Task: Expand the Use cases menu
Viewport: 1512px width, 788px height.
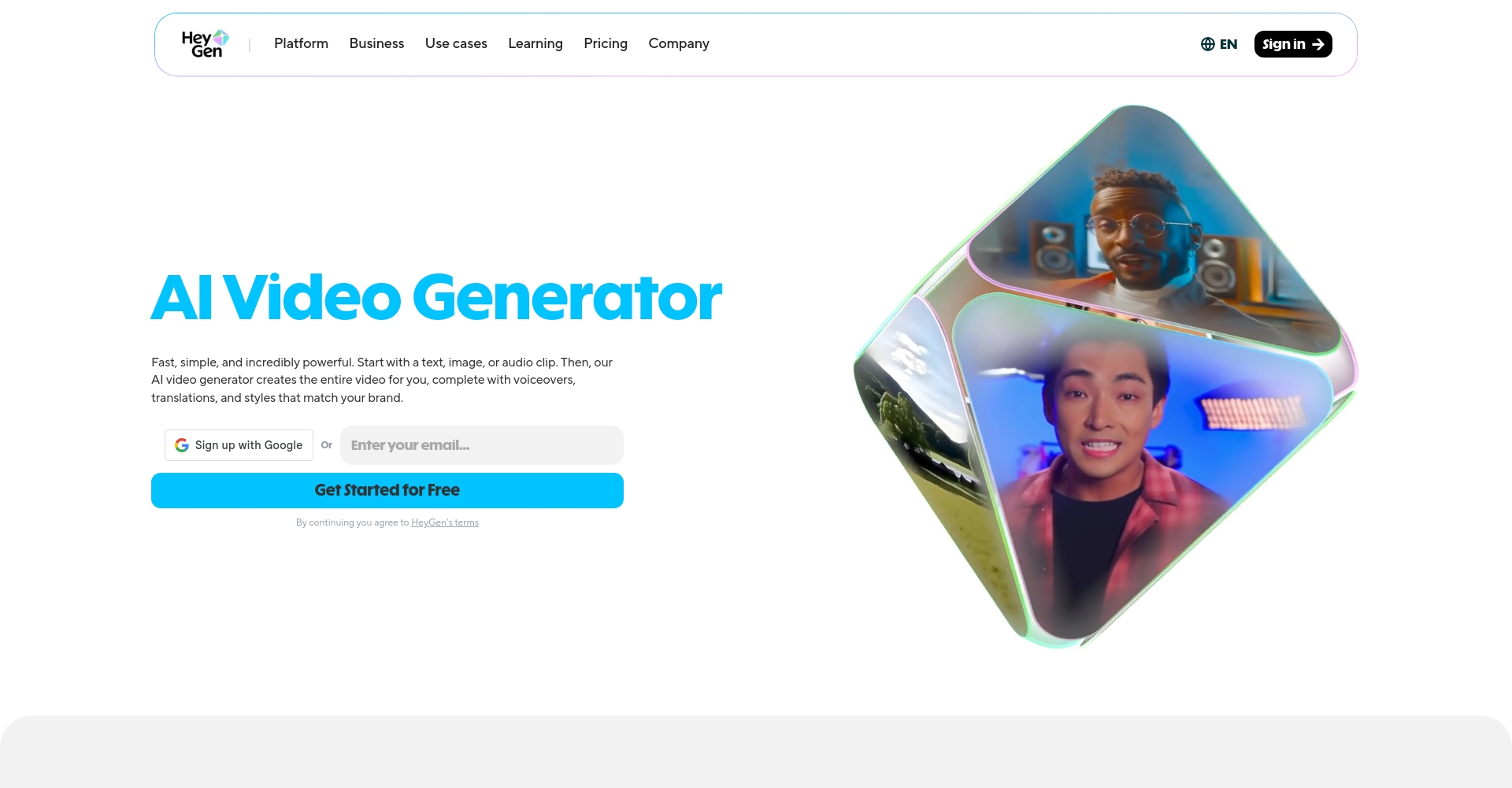Action: (456, 43)
